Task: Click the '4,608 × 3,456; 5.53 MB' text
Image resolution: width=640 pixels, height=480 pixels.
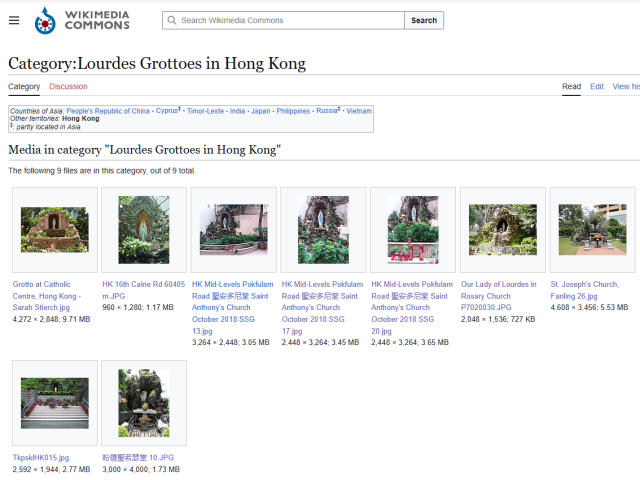Action: (x=589, y=307)
